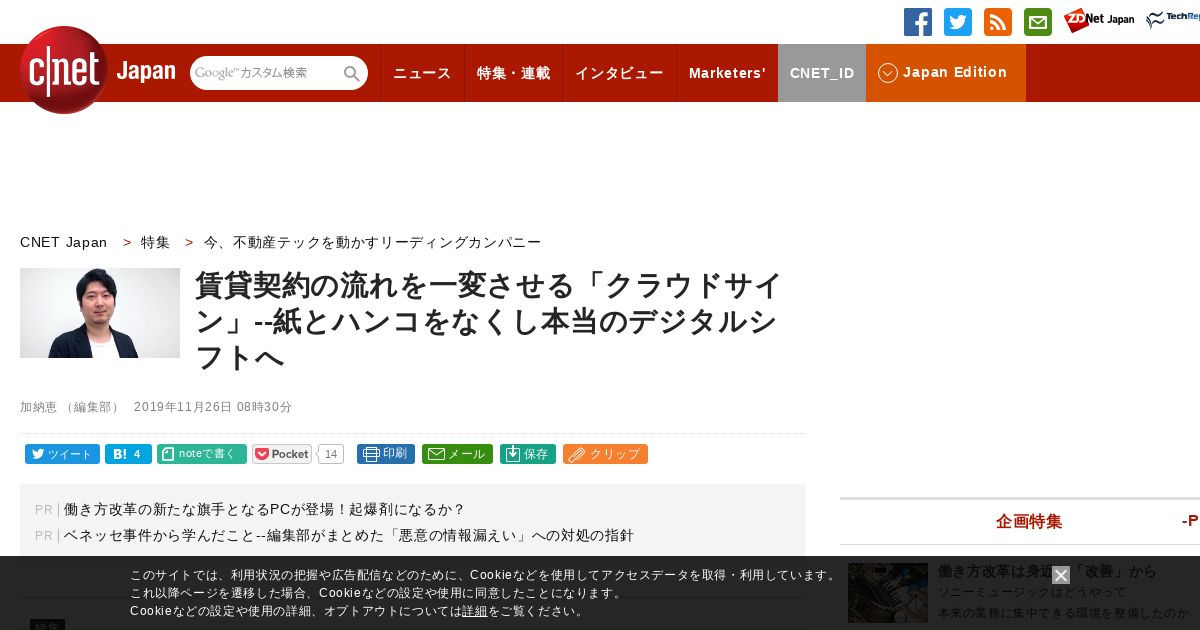Open the インタビュー menu
Screen dimensions: 1200x630
(x=619, y=73)
